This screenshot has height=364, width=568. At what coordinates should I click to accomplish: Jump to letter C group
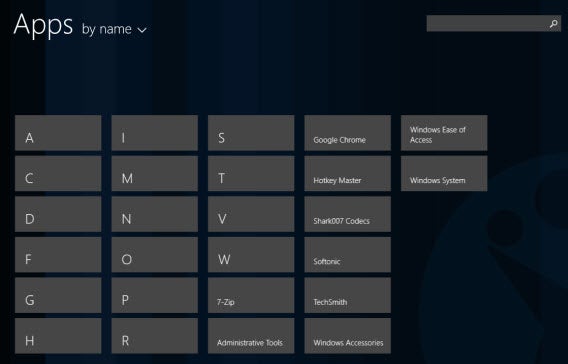[x=58, y=173]
